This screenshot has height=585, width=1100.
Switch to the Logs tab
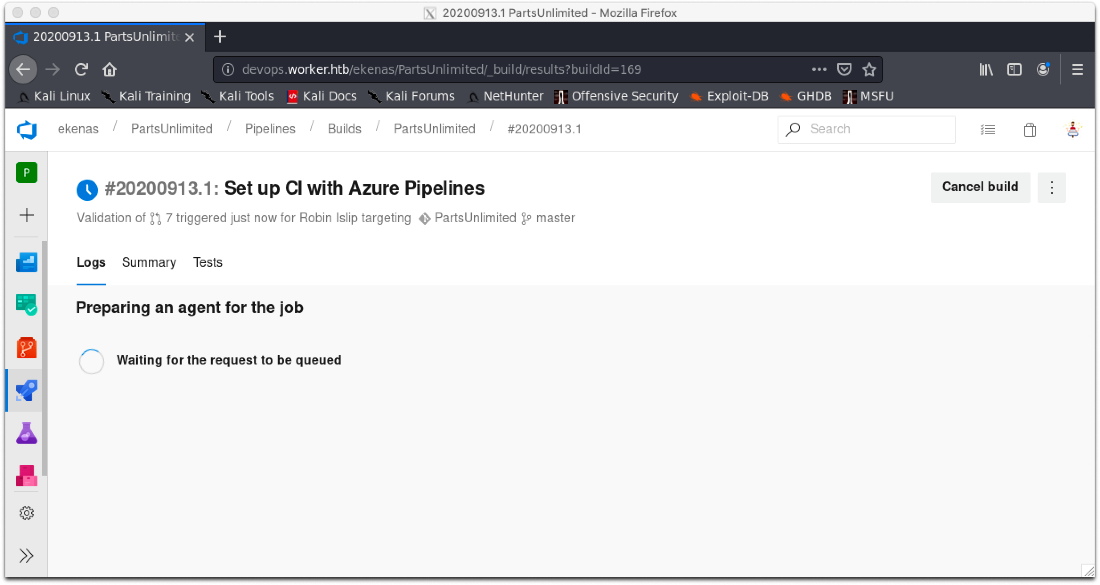pos(90,262)
